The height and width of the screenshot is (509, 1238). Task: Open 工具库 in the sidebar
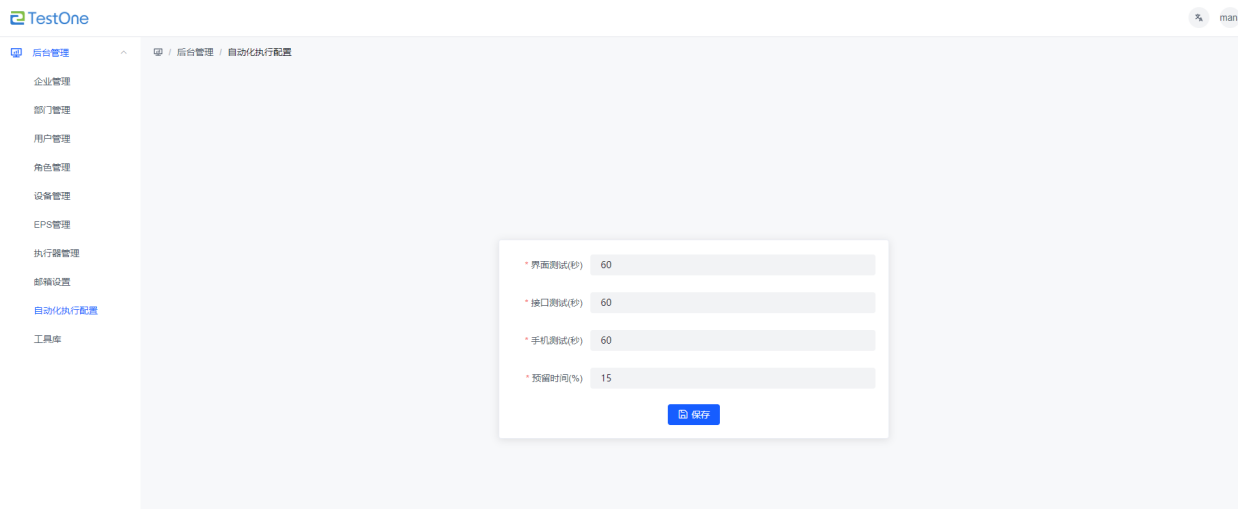[x=47, y=339]
